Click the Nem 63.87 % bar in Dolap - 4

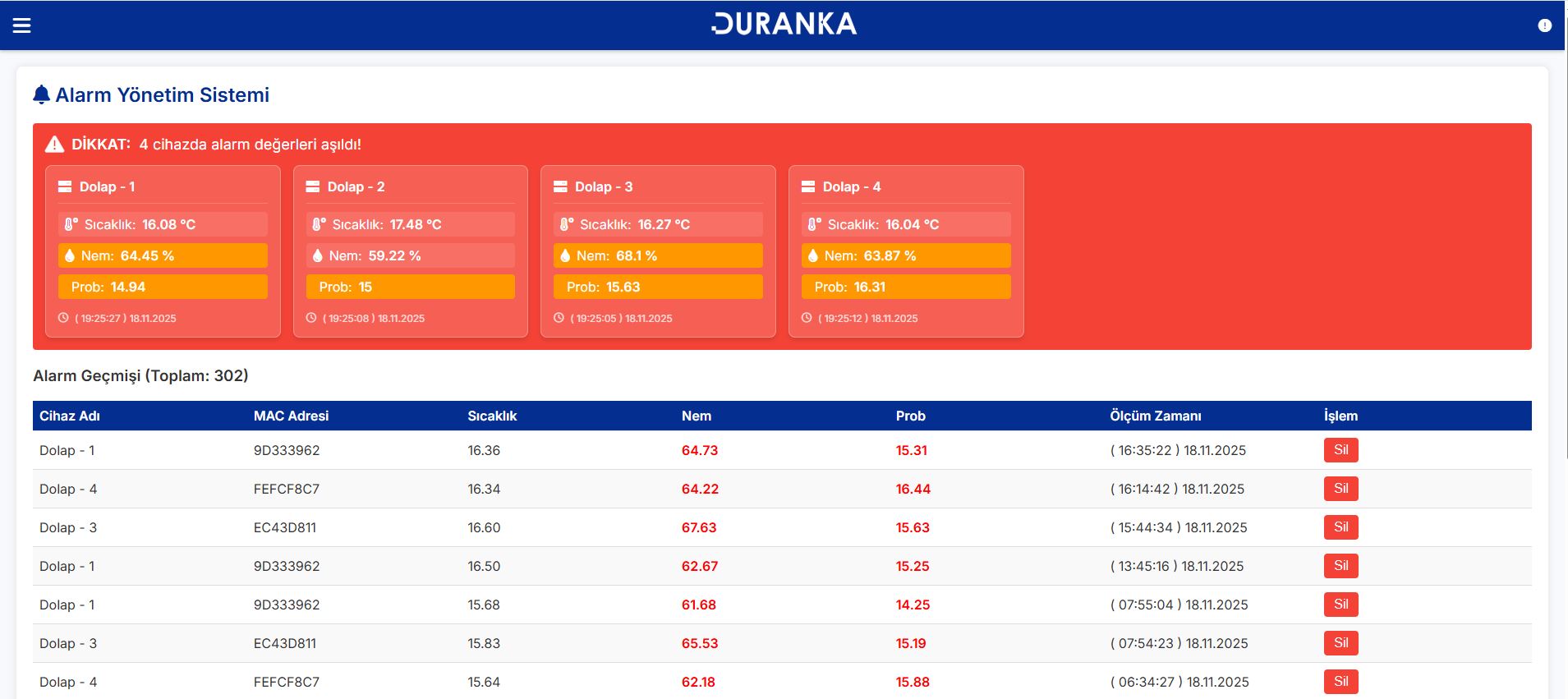906,255
